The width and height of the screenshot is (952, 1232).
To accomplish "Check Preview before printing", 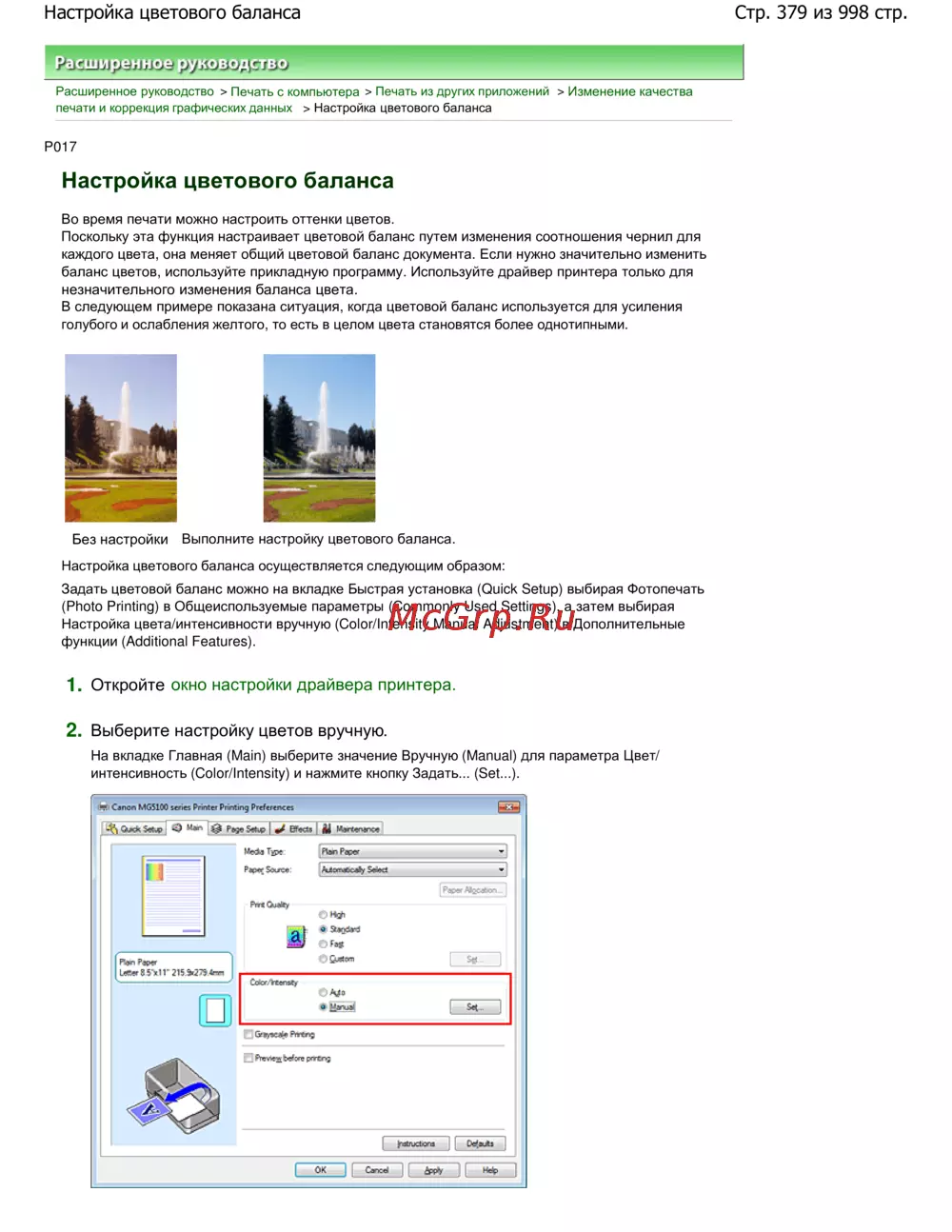I will tap(248, 1058).
